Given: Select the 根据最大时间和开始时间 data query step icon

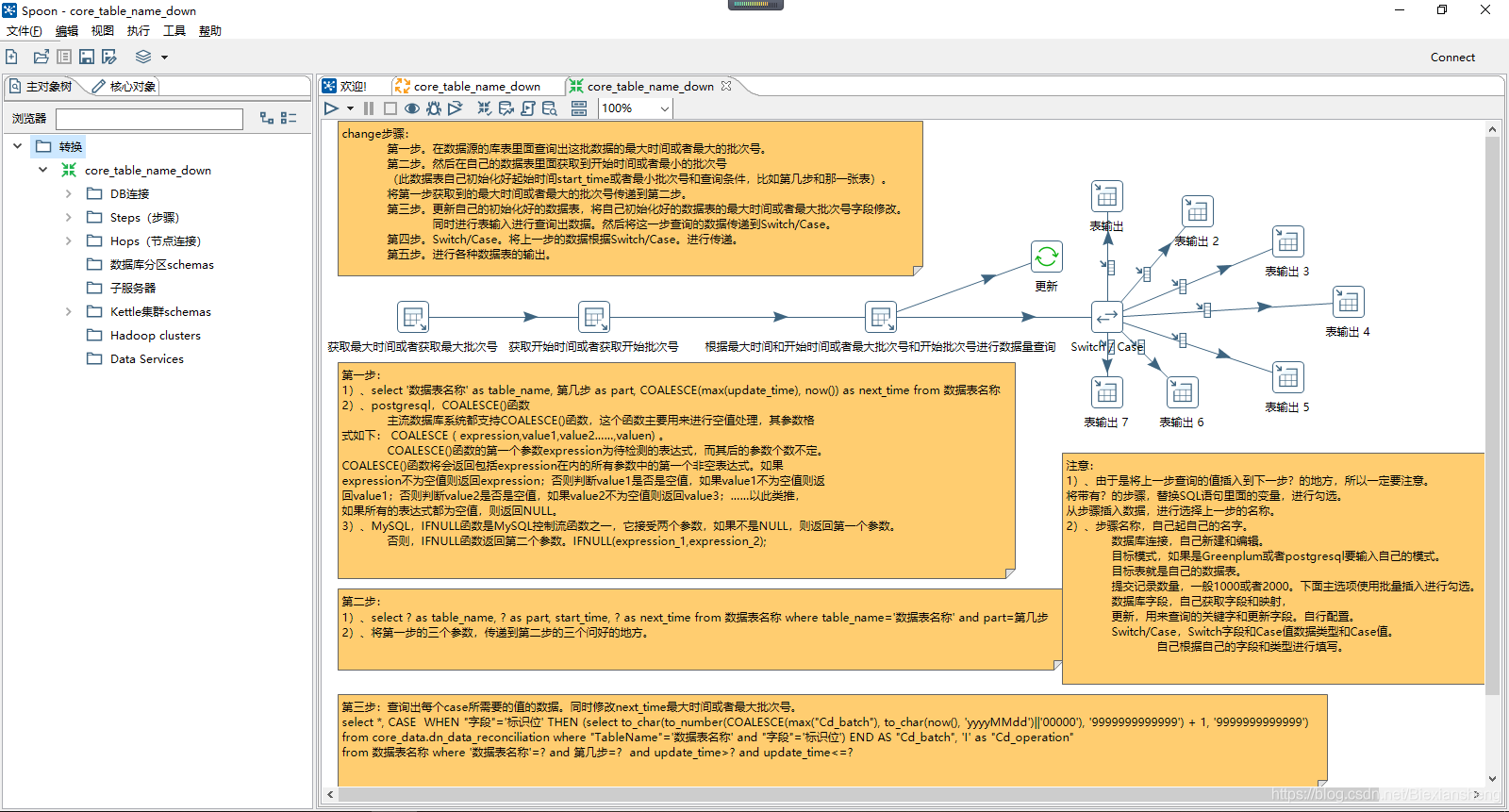Looking at the screenshot, I should point(881,317).
